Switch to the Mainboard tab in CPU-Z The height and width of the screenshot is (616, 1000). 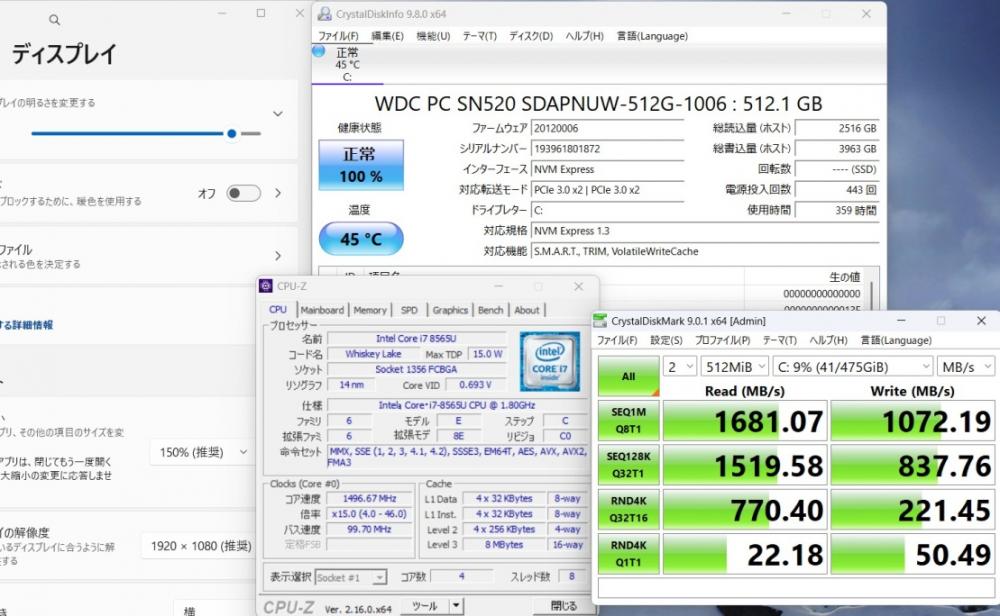point(322,310)
